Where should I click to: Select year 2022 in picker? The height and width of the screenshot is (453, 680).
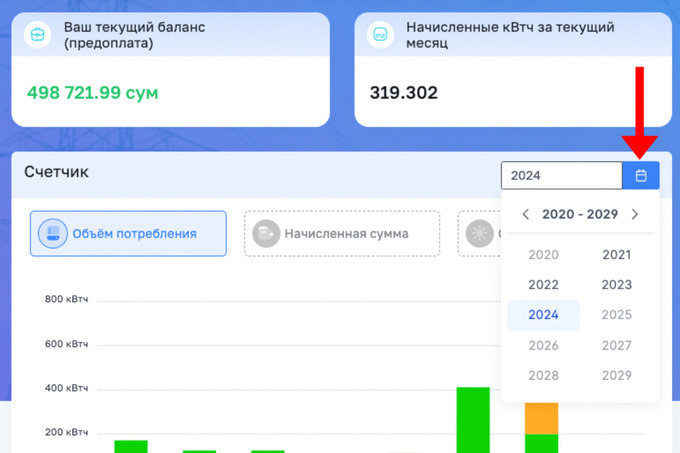pyautogui.click(x=543, y=285)
